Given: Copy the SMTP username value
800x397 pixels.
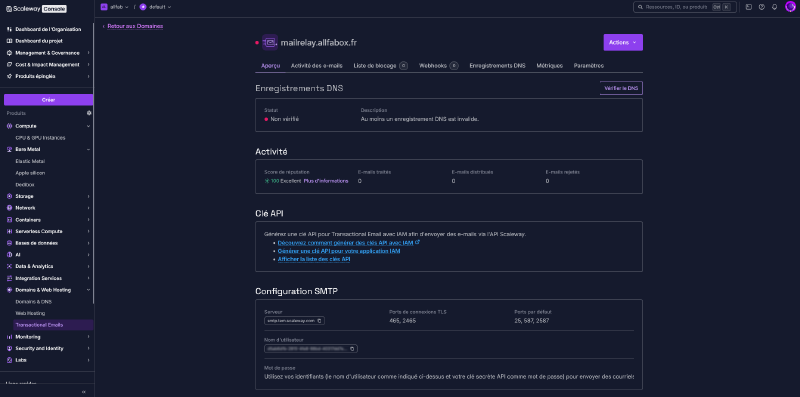Looking at the screenshot, I should pyautogui.click(x=352, y=349).
